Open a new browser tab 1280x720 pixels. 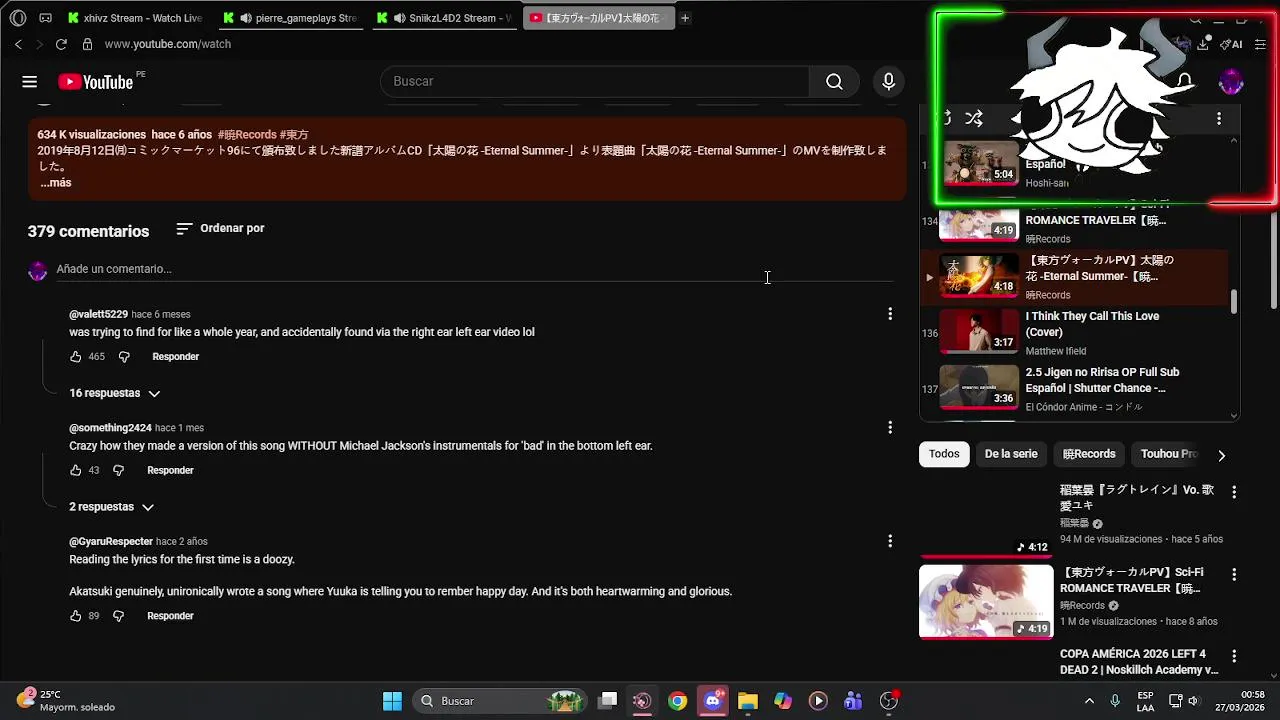(685, 18)
